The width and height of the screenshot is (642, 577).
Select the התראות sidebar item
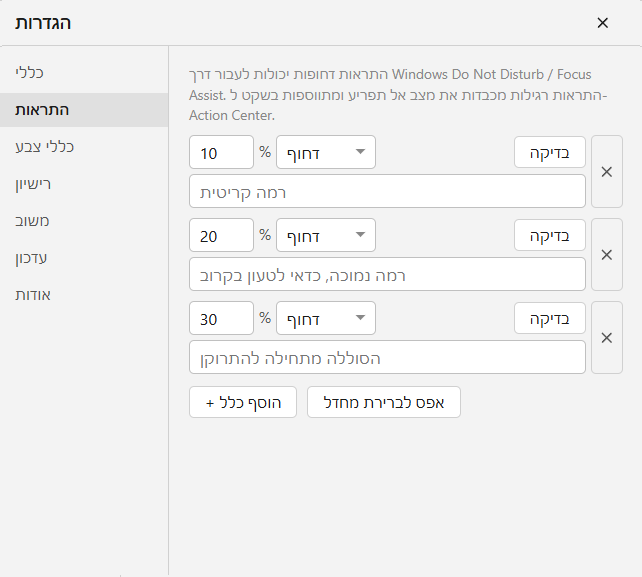[84, 110]
